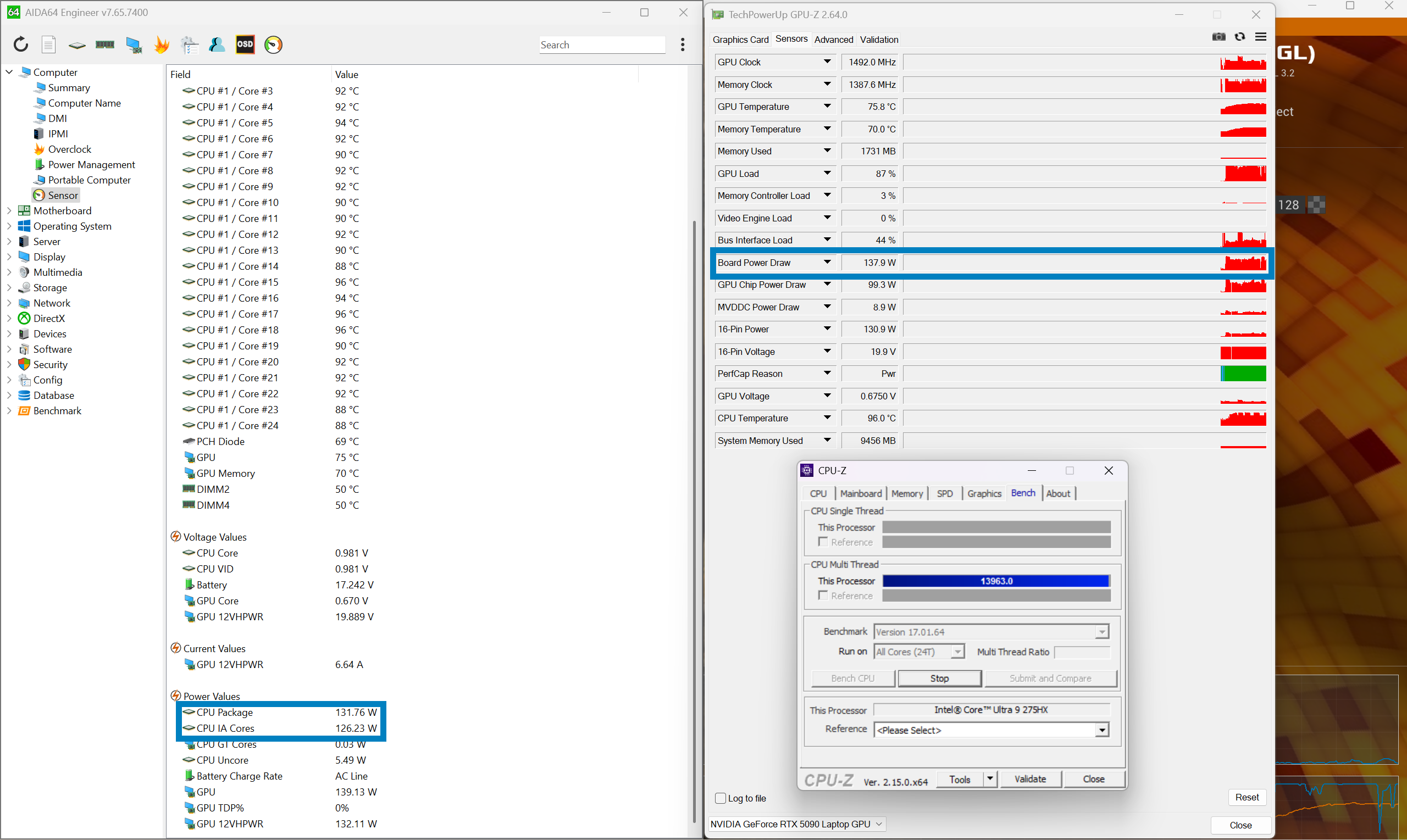
Task: Open the Board Power Draw sensor dropdown
Action: (x=827, y=263)
